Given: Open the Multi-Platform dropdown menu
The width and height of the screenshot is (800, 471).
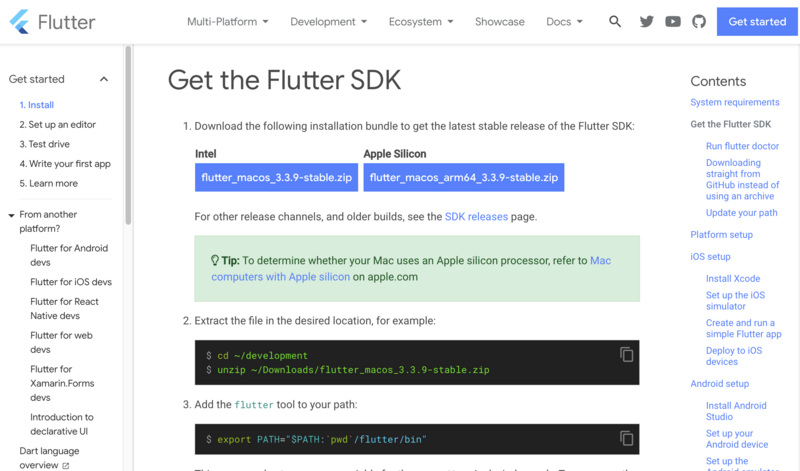Looking at the screenshot, I should (x=228, y=21).
